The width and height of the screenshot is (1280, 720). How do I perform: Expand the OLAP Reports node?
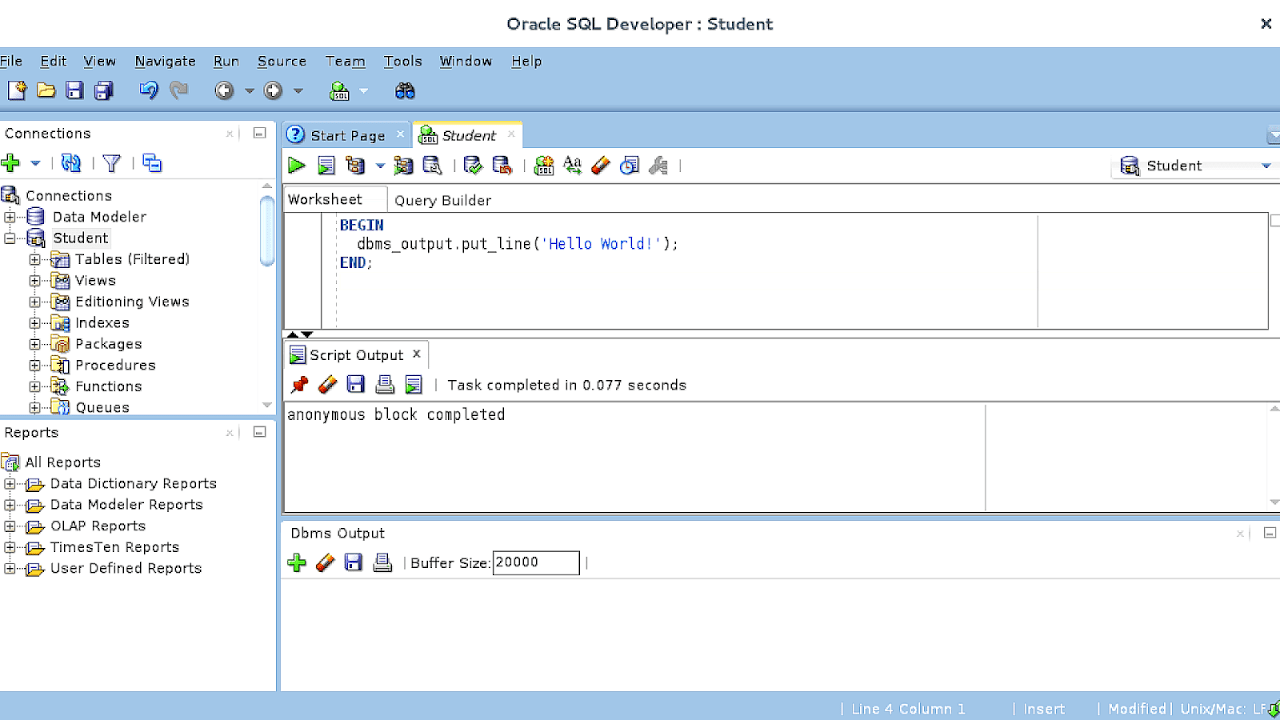[10, 526]
